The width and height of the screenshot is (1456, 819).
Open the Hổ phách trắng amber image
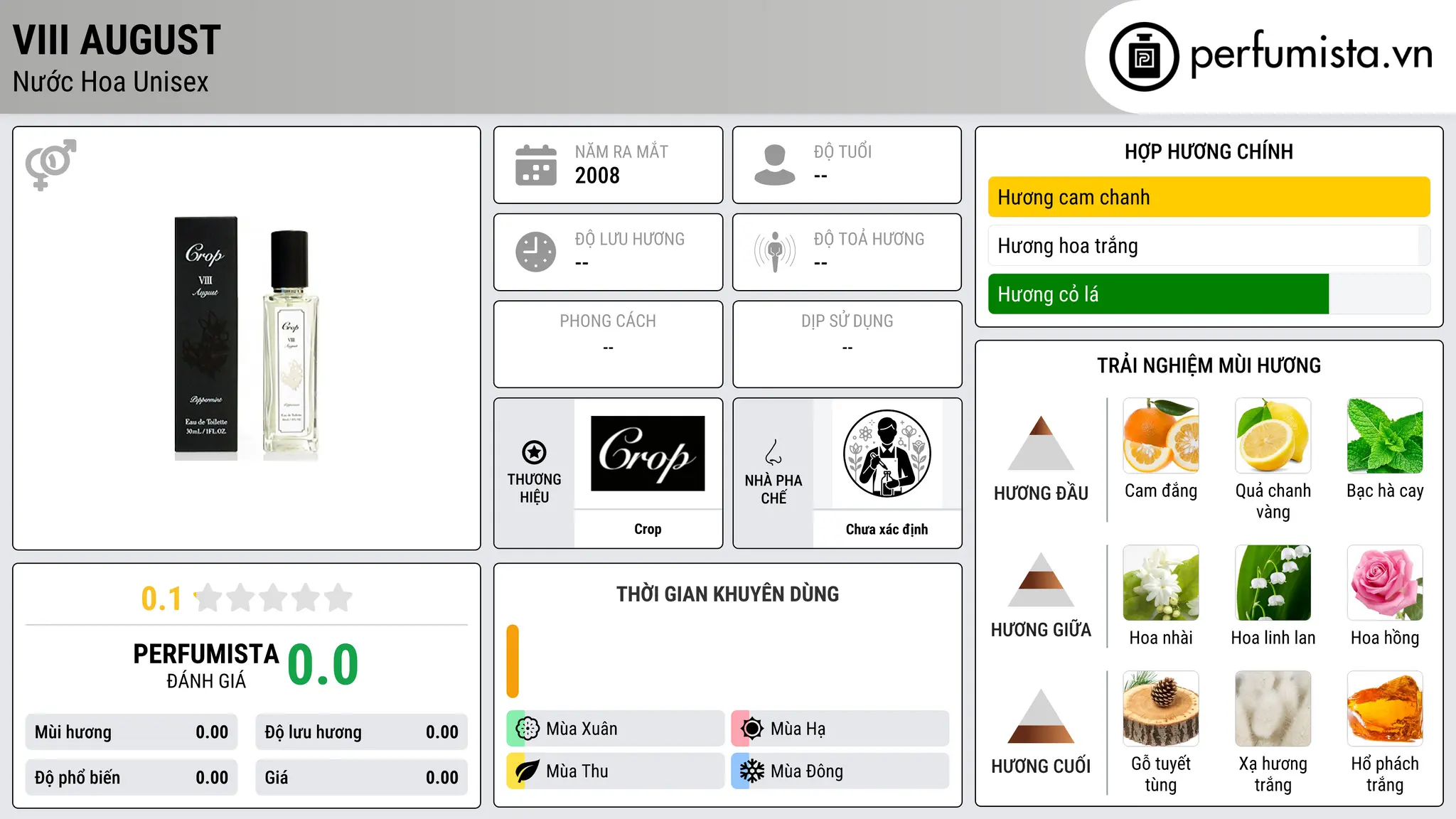[x=1385, y=709]
